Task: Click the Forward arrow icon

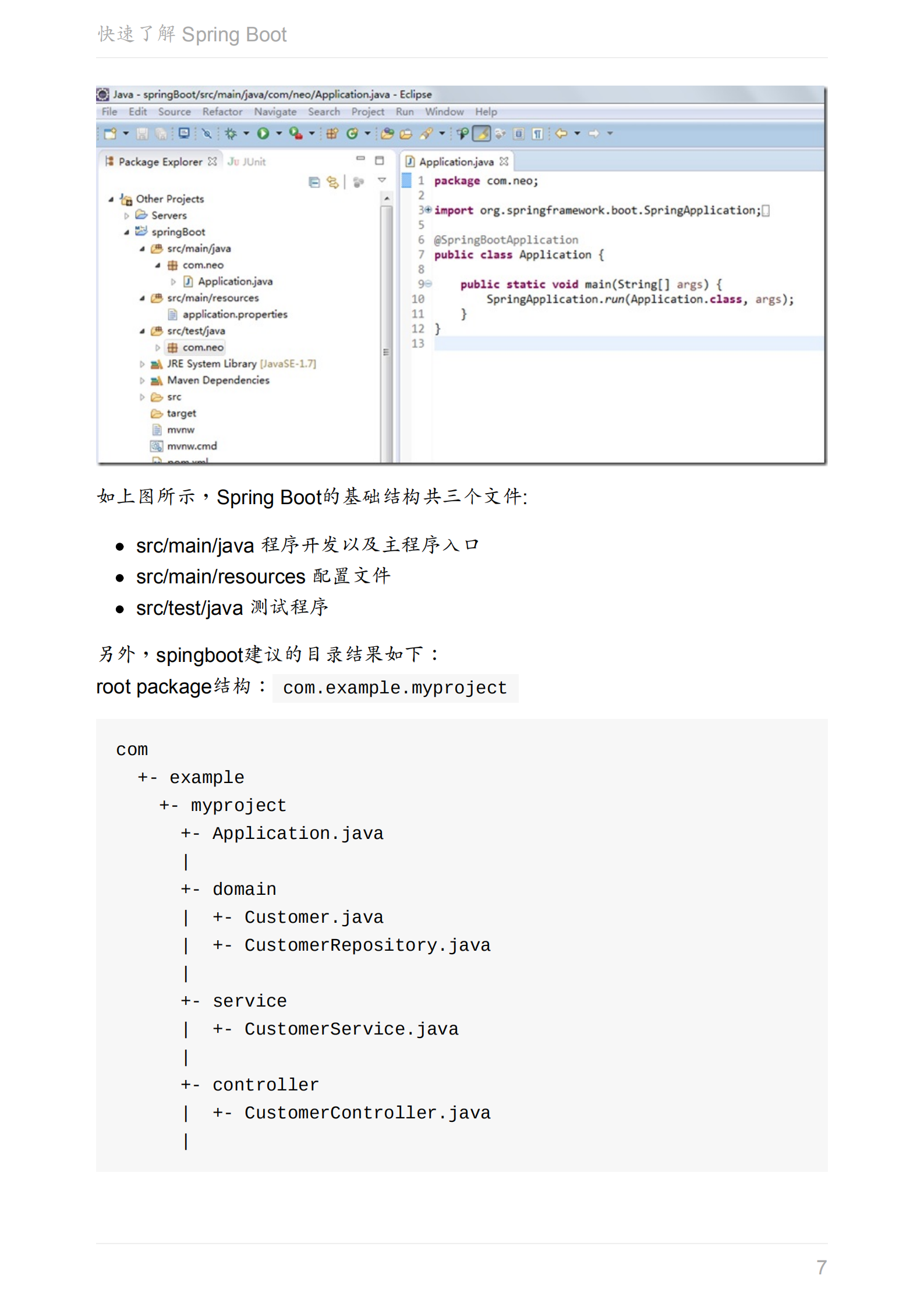Action: [x=593, y=133]
